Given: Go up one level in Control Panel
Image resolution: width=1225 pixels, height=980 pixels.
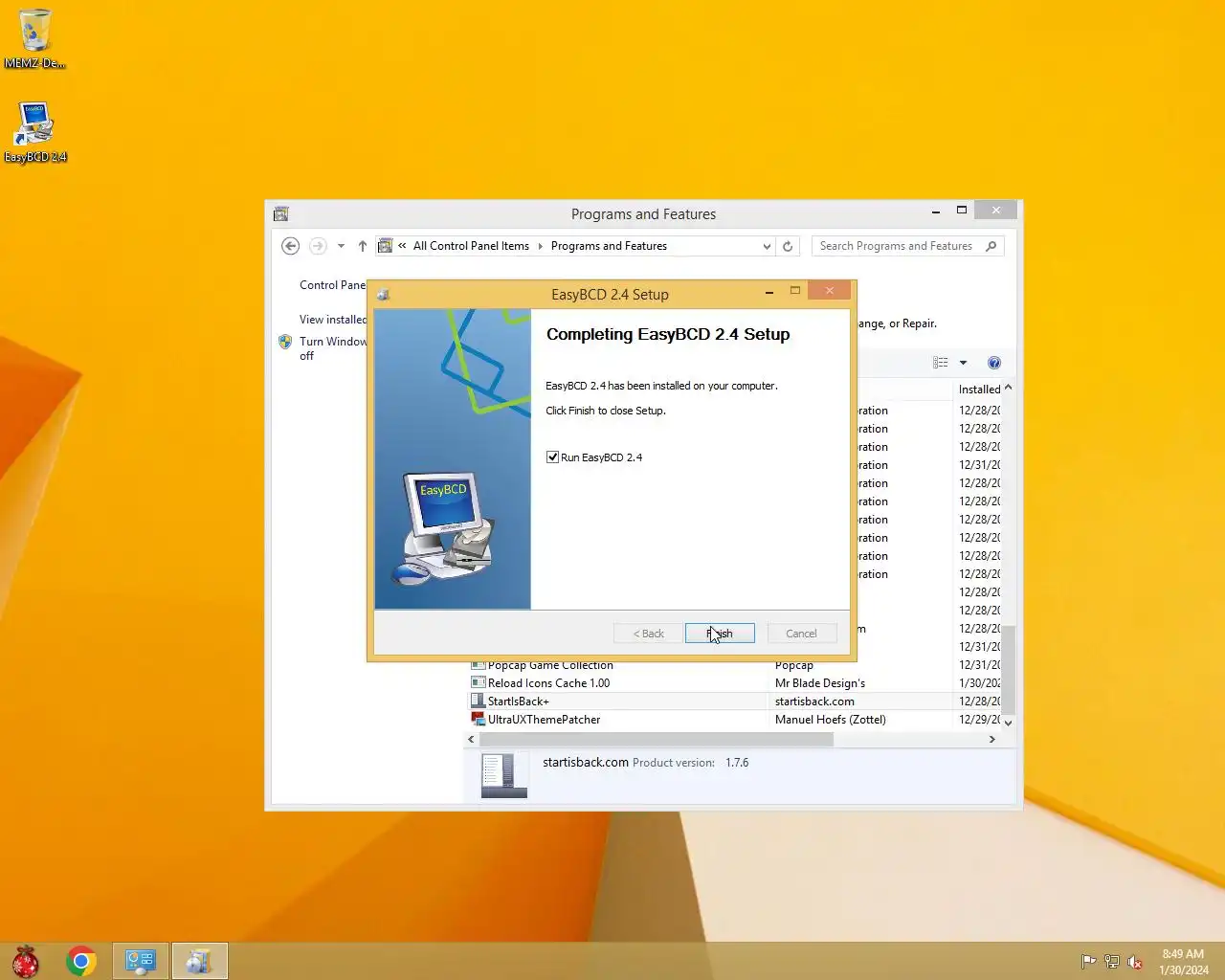Looking at the screenshot, I should [x=362, y=246].
